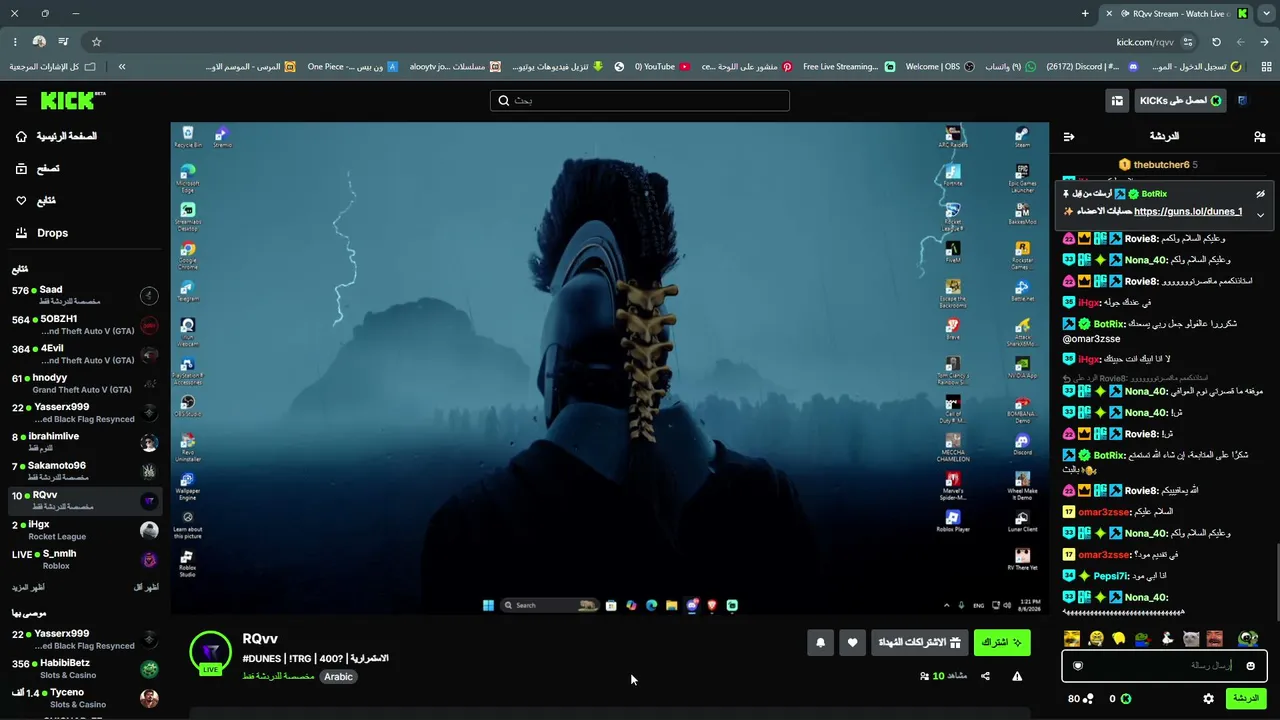Insert the white cat emote
The height and width of the screenshot is (720, 1280).
coord(1191,638)
